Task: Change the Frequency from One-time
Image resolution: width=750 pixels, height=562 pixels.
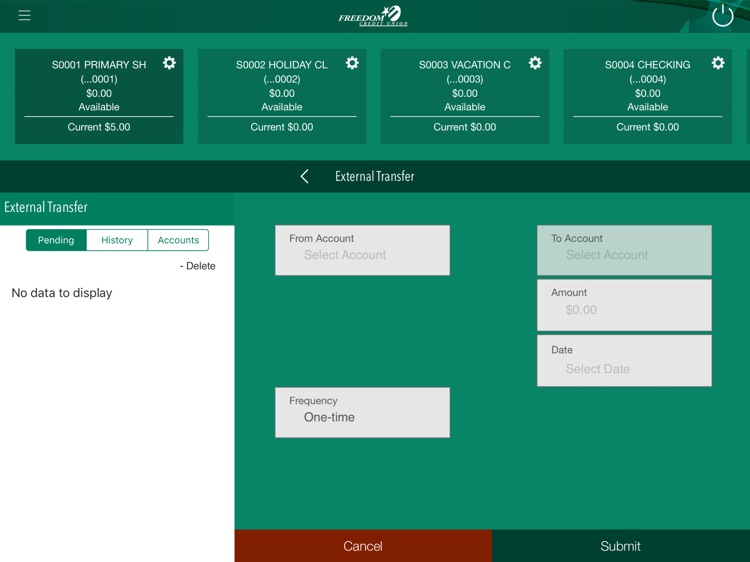Action: click(x=363, y=412)
